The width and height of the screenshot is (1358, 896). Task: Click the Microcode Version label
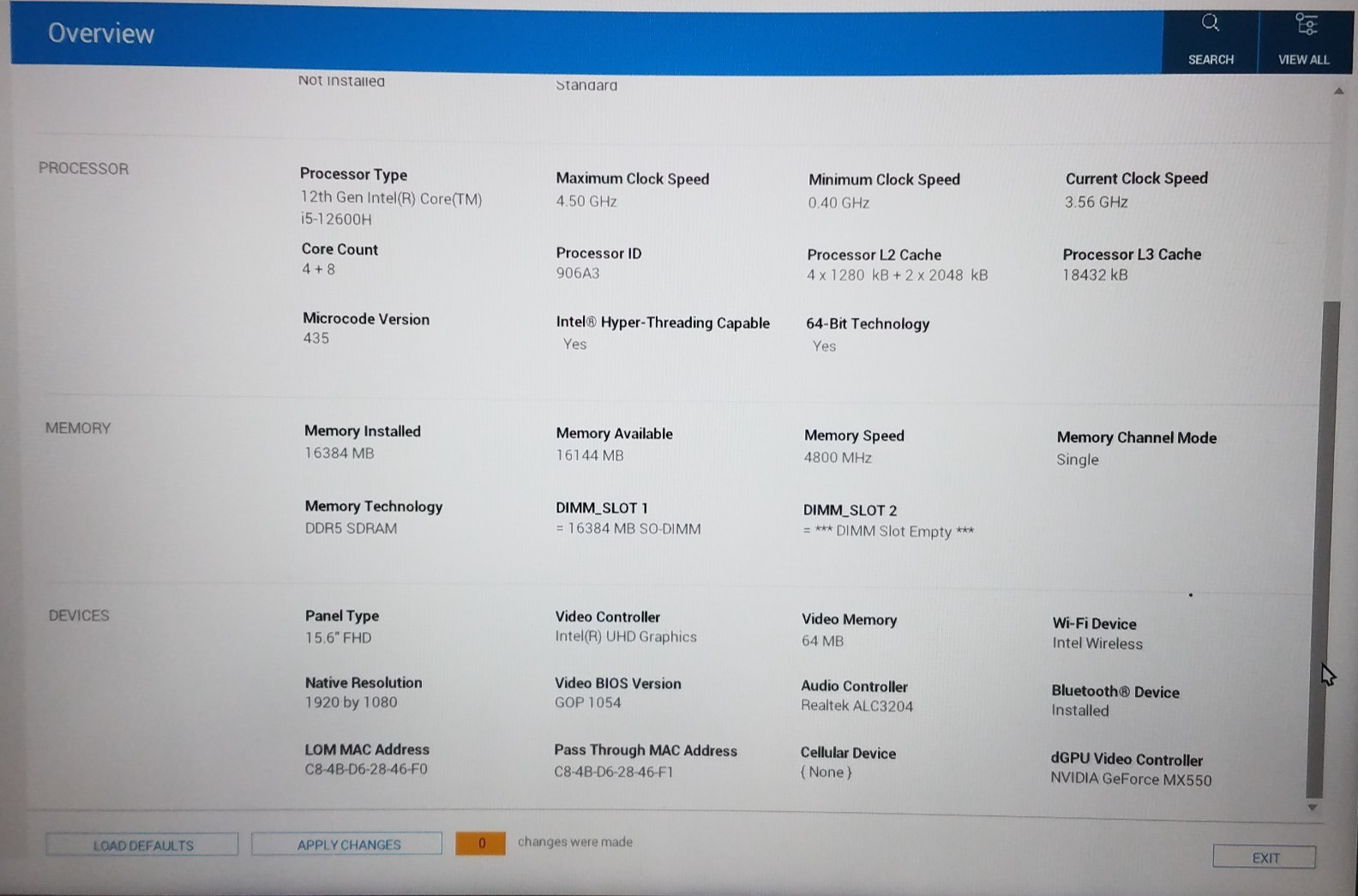(x=366, y=319)
